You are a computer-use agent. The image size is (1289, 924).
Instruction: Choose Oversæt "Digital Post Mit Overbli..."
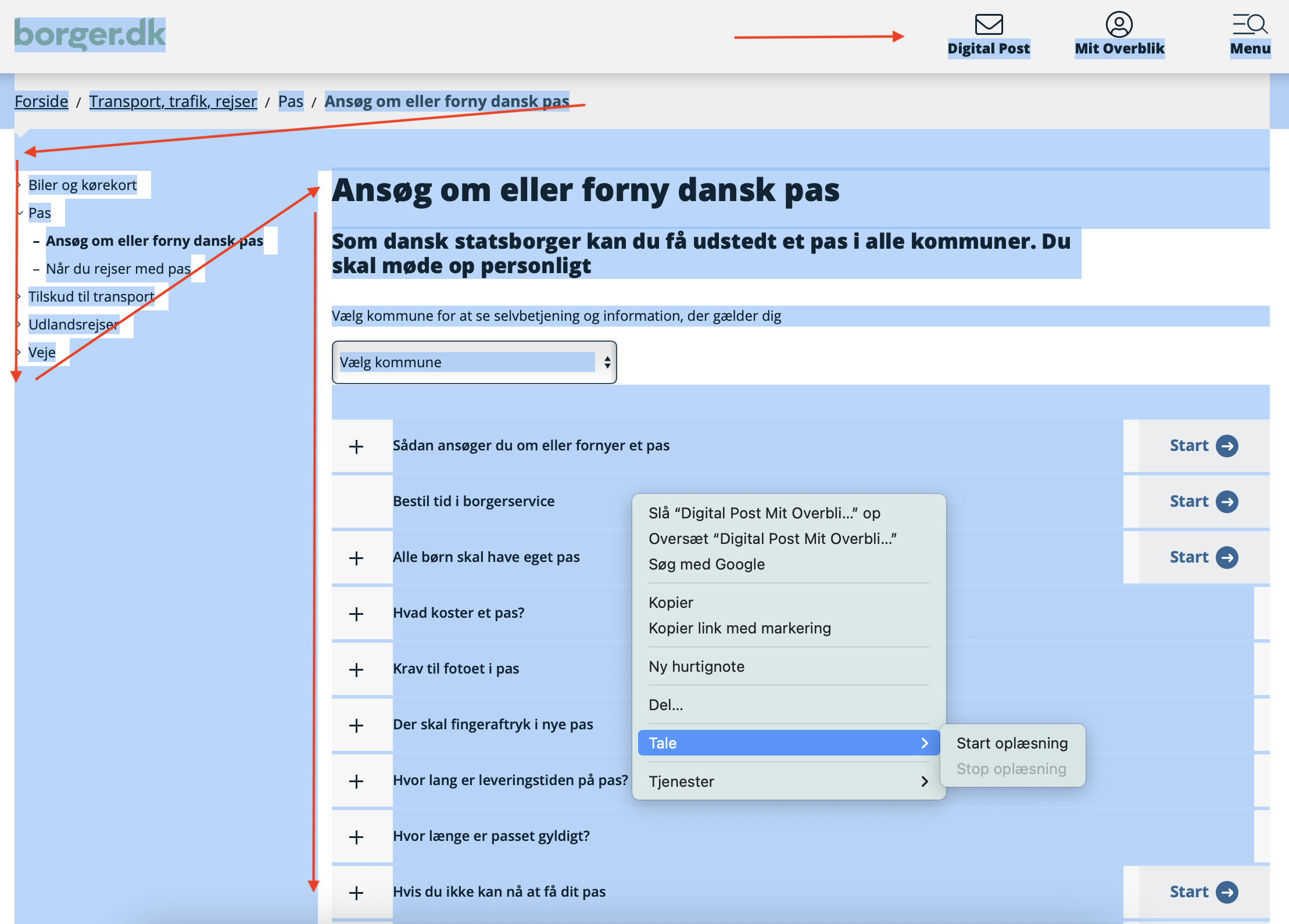789,539
